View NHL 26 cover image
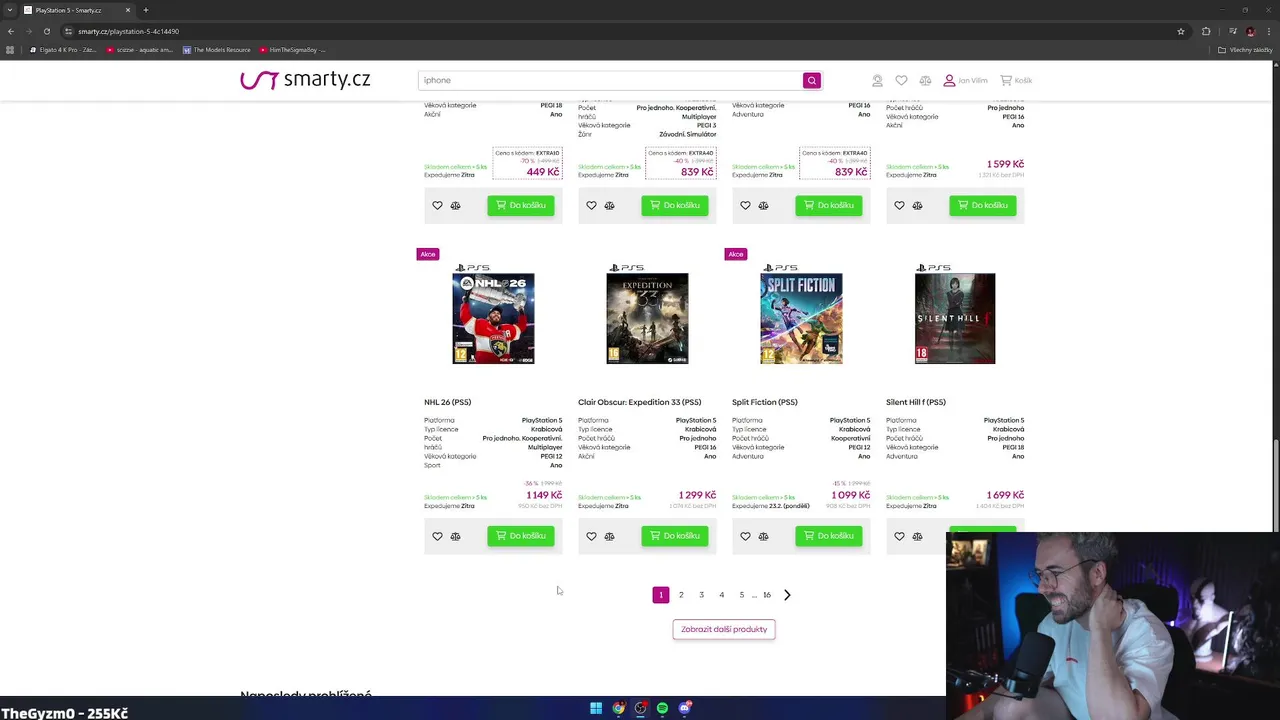The height and width of the screenshot is (720, 1280). [493, 314]
